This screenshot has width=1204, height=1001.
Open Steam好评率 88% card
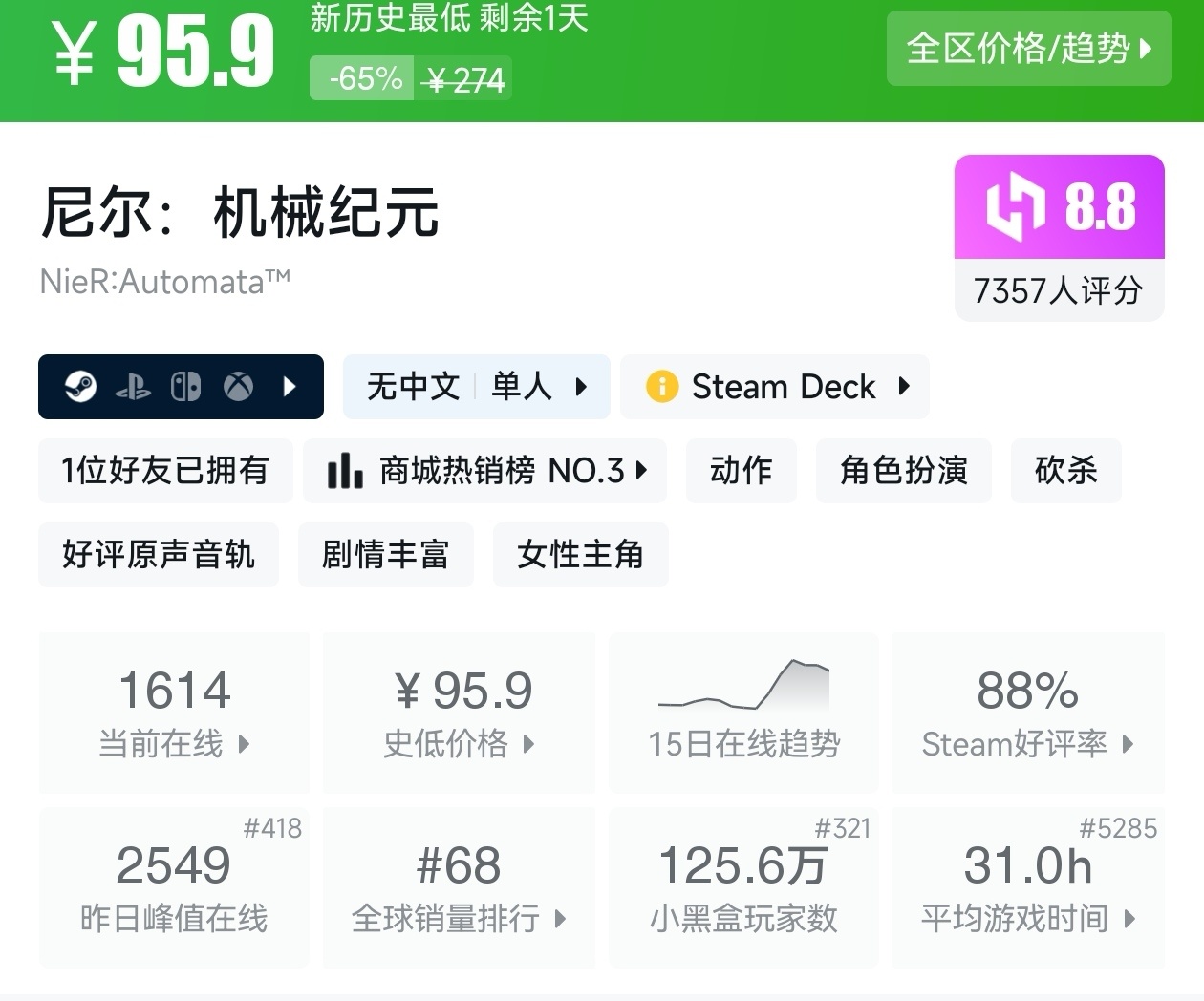tap(1028, 713)
